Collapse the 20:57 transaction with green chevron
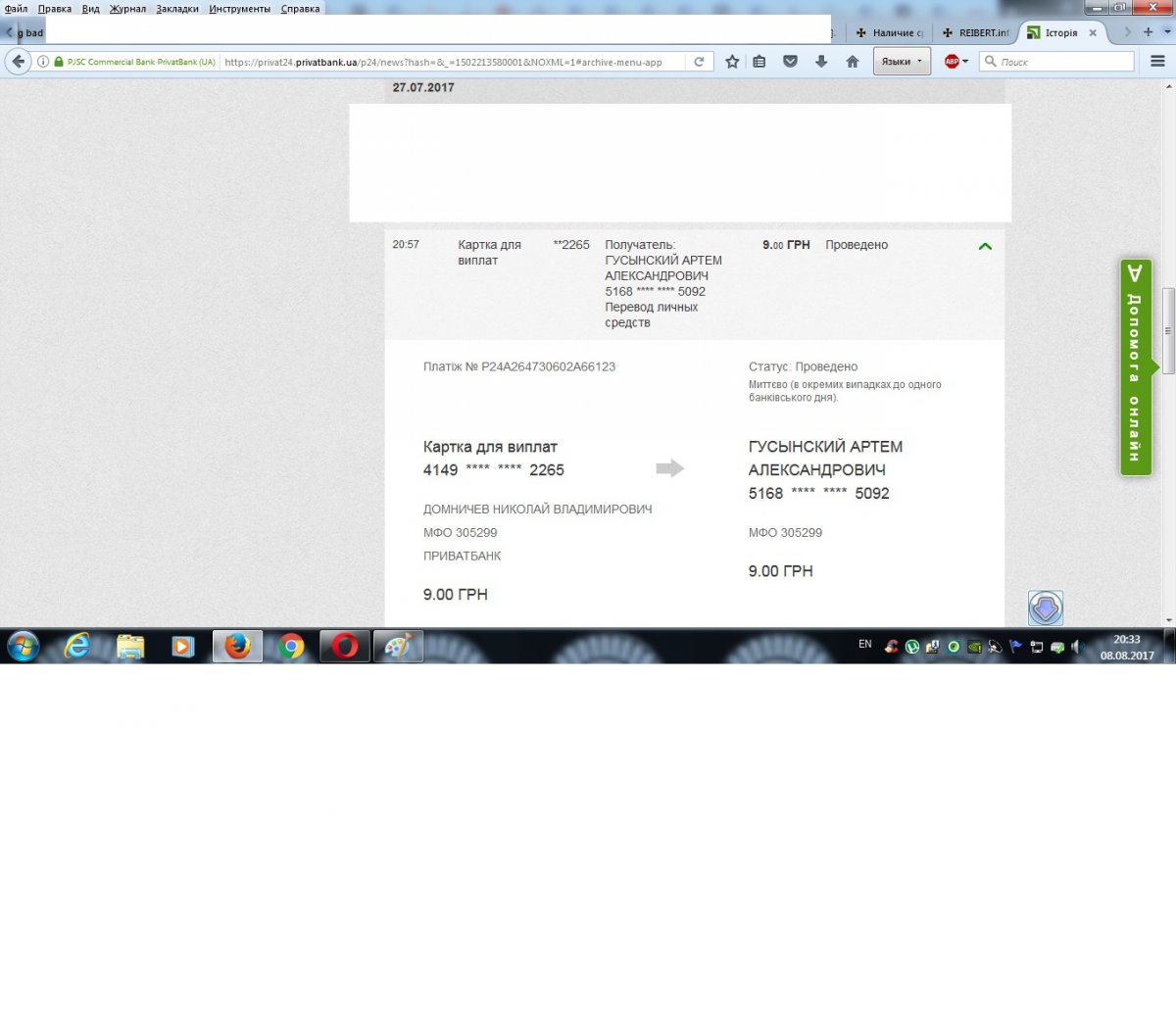 pyautogui.click(x=985, y=246)
